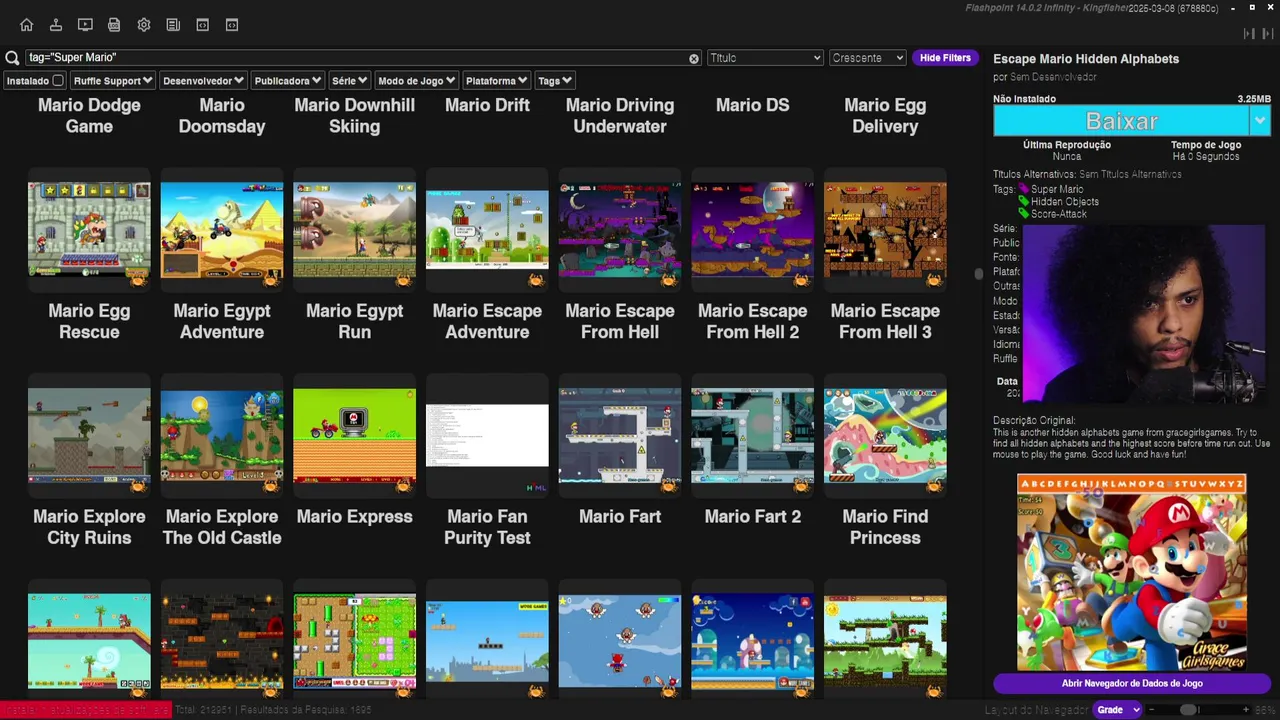Select the Mario Escape From Hell 3 thumbnail
This screenshot has height=720, width=1280.
point(885,230)
